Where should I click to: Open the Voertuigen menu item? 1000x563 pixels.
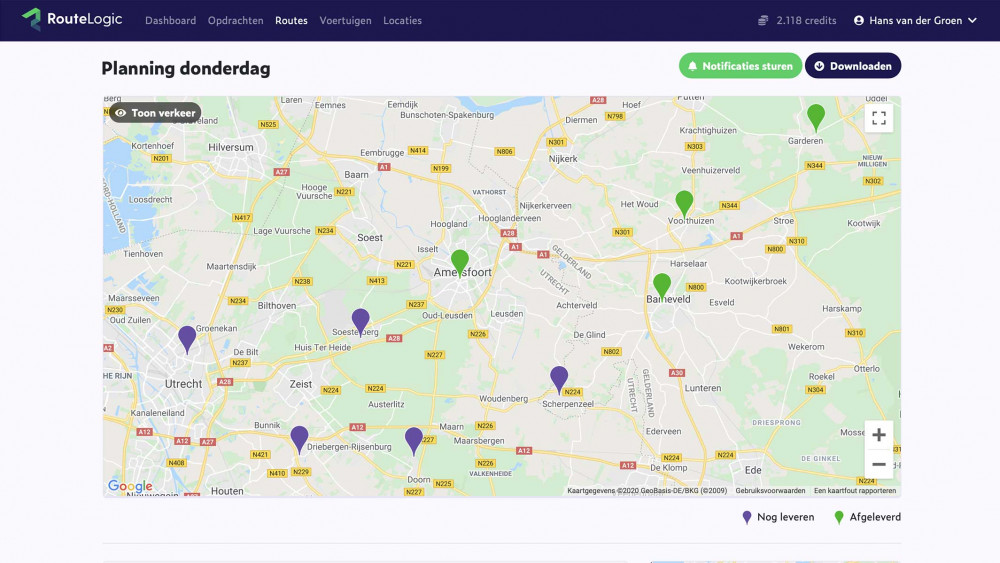pos(345,20)
